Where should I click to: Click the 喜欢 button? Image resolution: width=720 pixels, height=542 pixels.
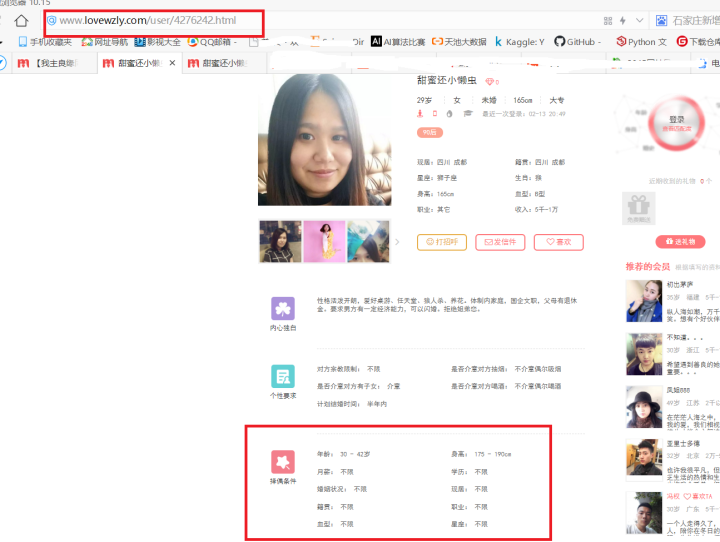click(x=558, y=242)
